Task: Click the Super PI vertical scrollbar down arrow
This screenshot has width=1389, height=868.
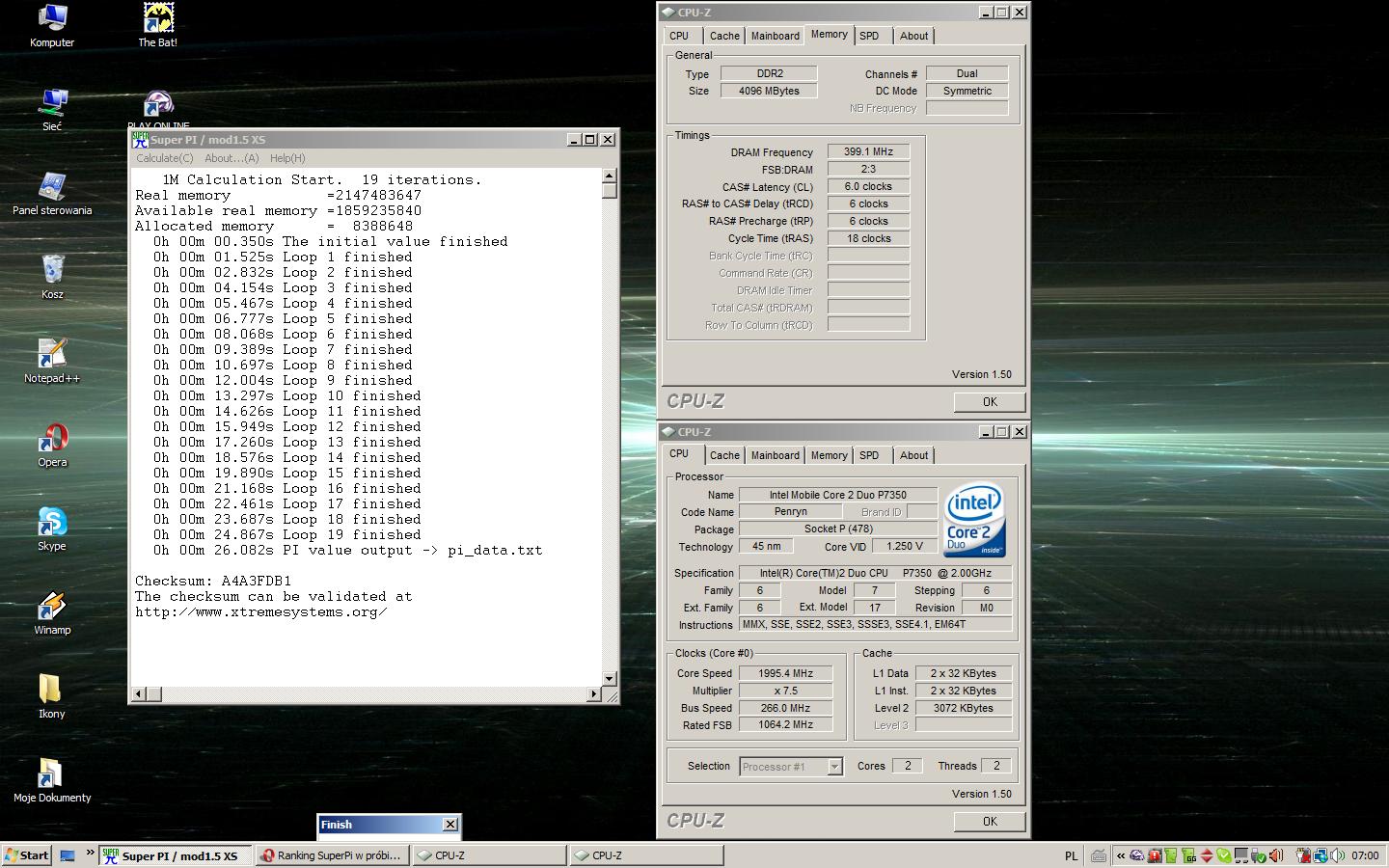Action: [x=609, y=678]
